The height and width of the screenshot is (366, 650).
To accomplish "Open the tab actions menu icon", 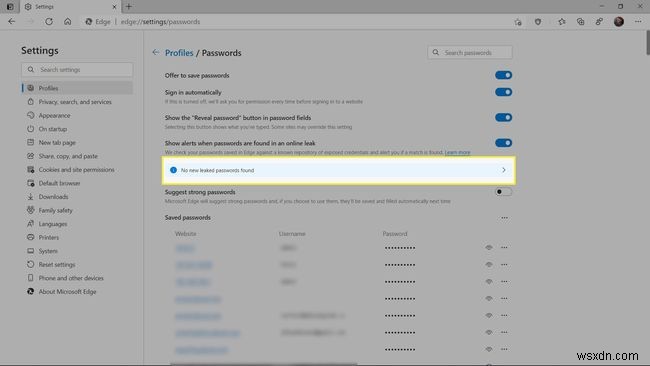I will click(10, 7).
